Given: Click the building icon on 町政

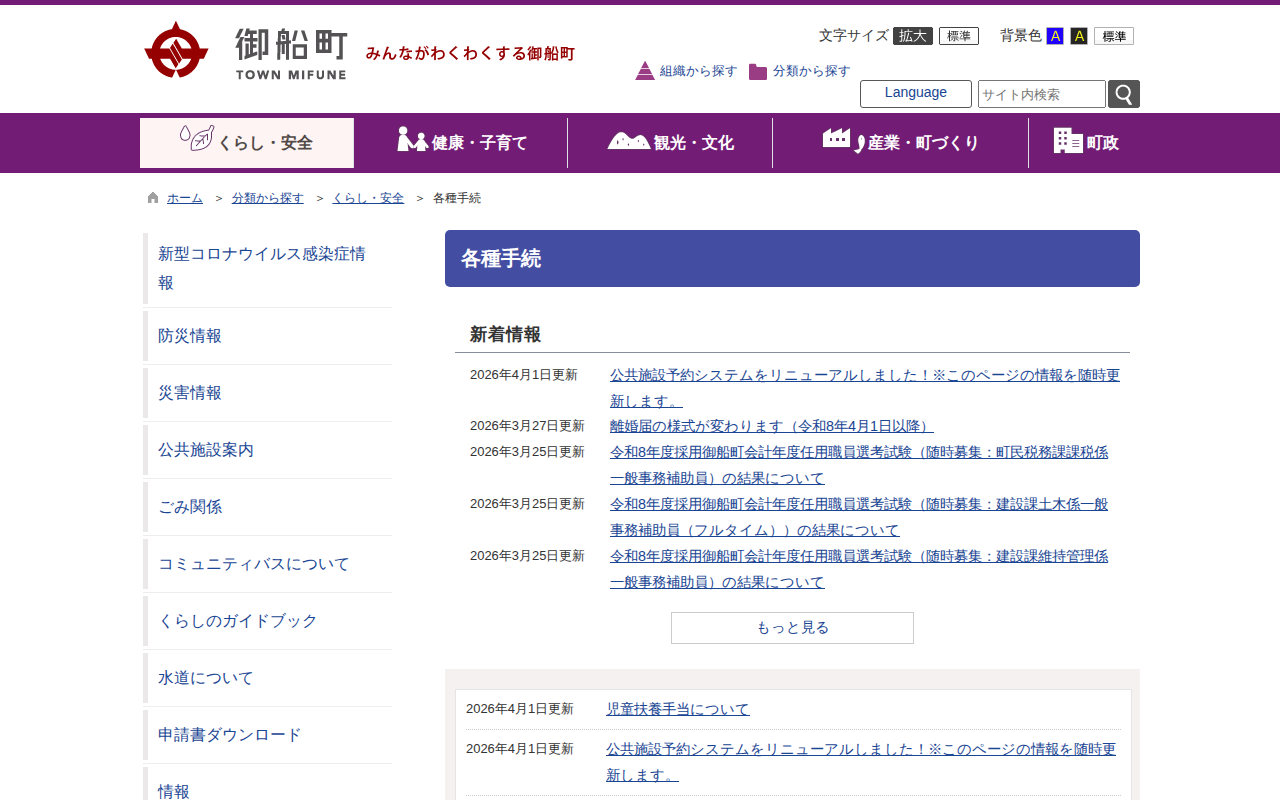Looking at the screenshot, I should click(x=1068, y=141).
